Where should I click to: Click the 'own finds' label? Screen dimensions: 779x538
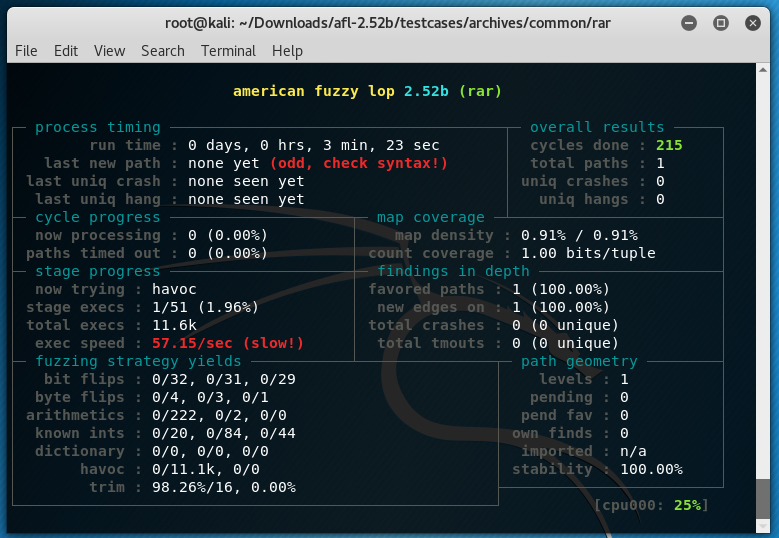coord(552,433)
